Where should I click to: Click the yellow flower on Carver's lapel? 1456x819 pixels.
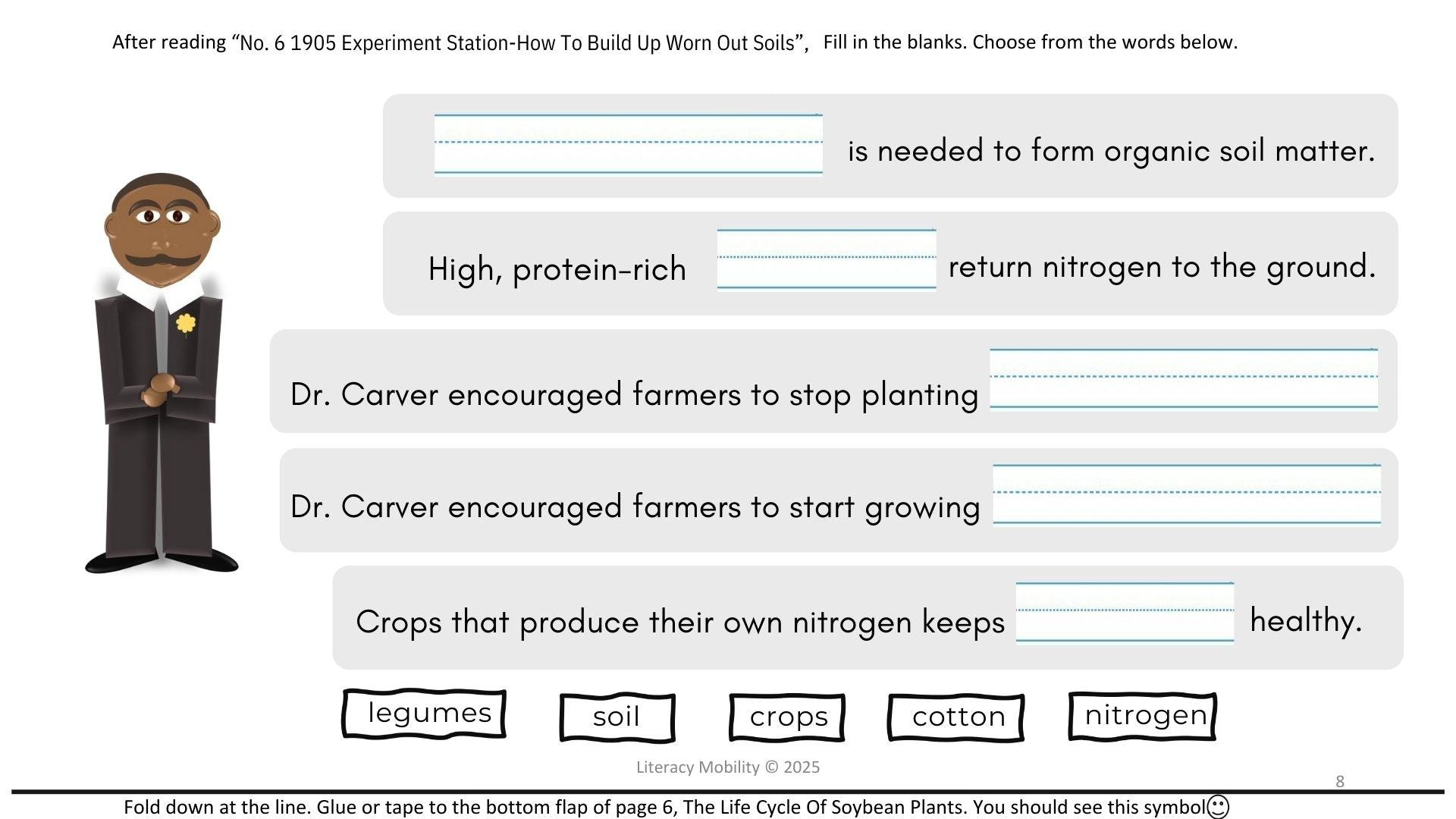pyautogui.click(x=186, y=324)
